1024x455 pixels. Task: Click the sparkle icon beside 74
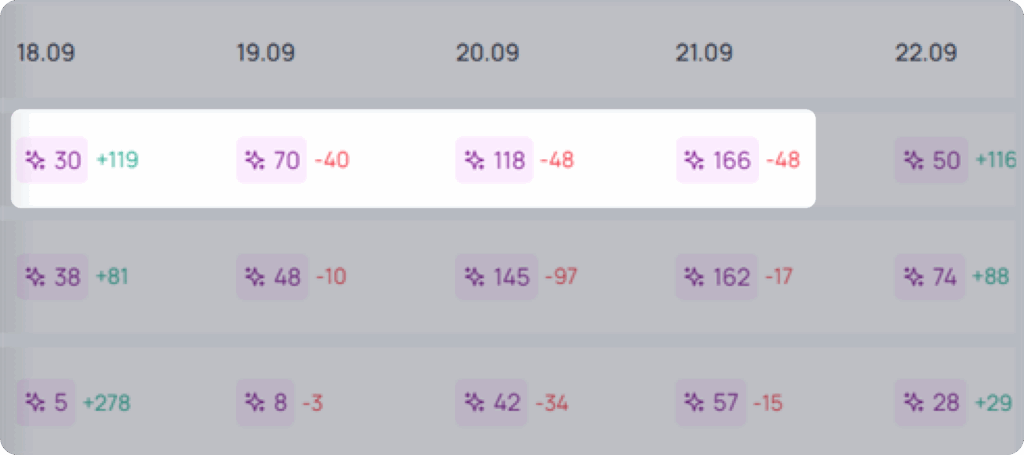[x=913, y=277]
